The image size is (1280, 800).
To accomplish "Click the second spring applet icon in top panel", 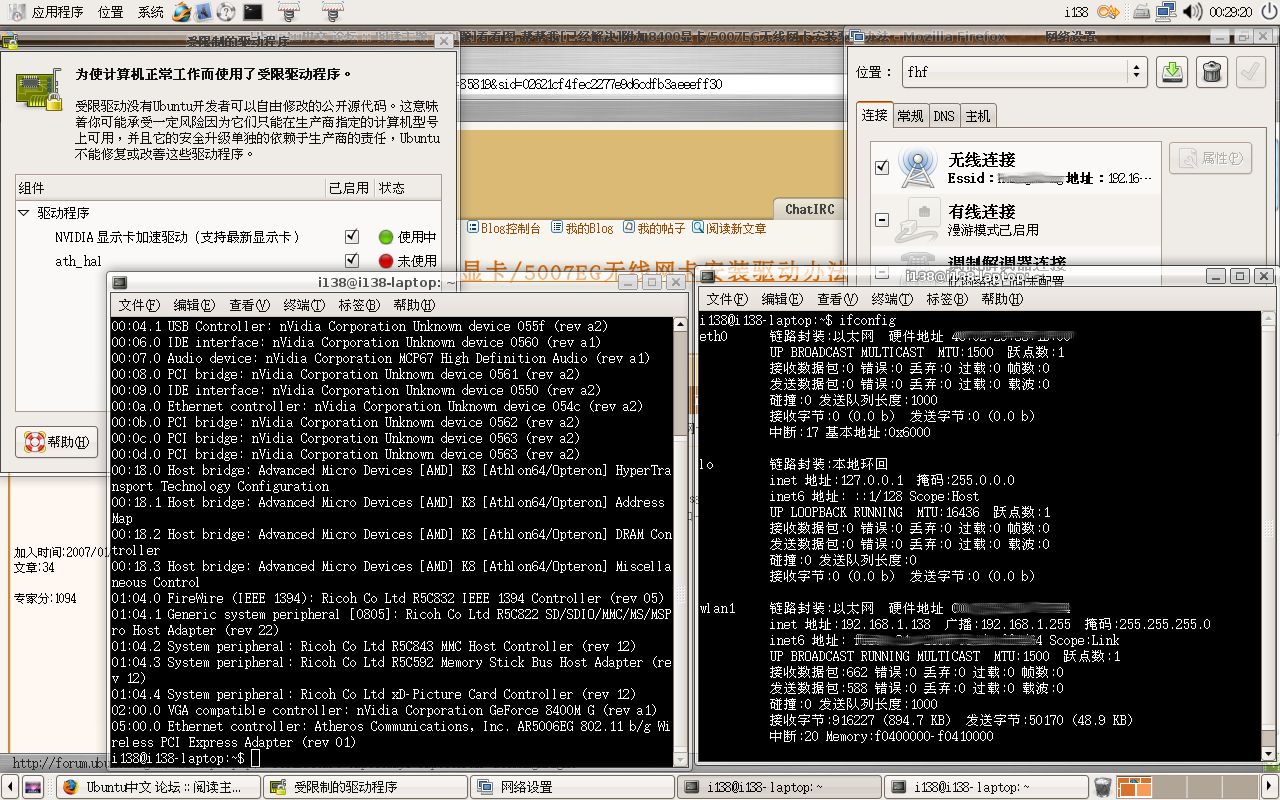I will (334, 12).
